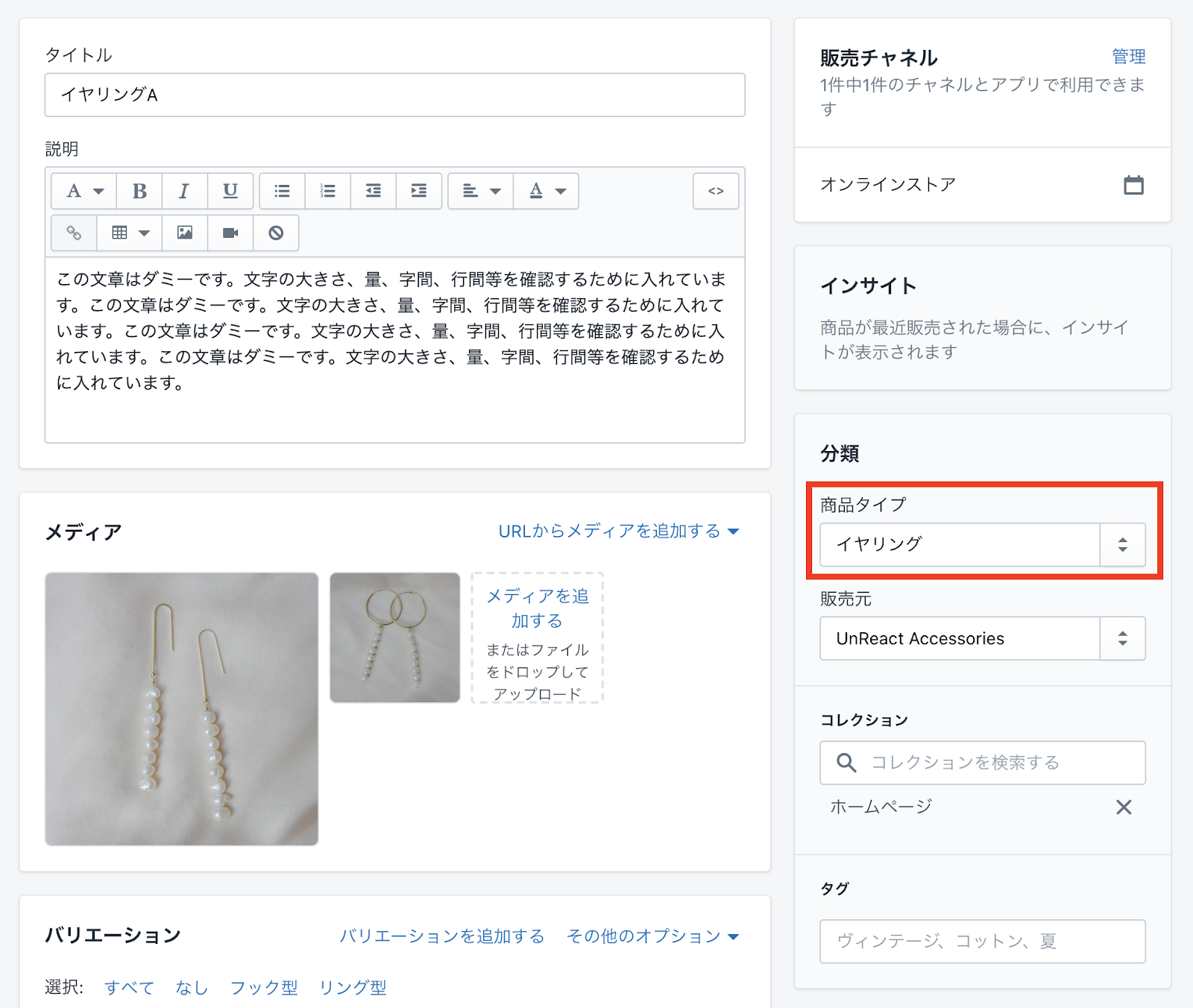Clear formatting with the circle-slash icon
1193x1008 pixels.
[x=276, y=233]
